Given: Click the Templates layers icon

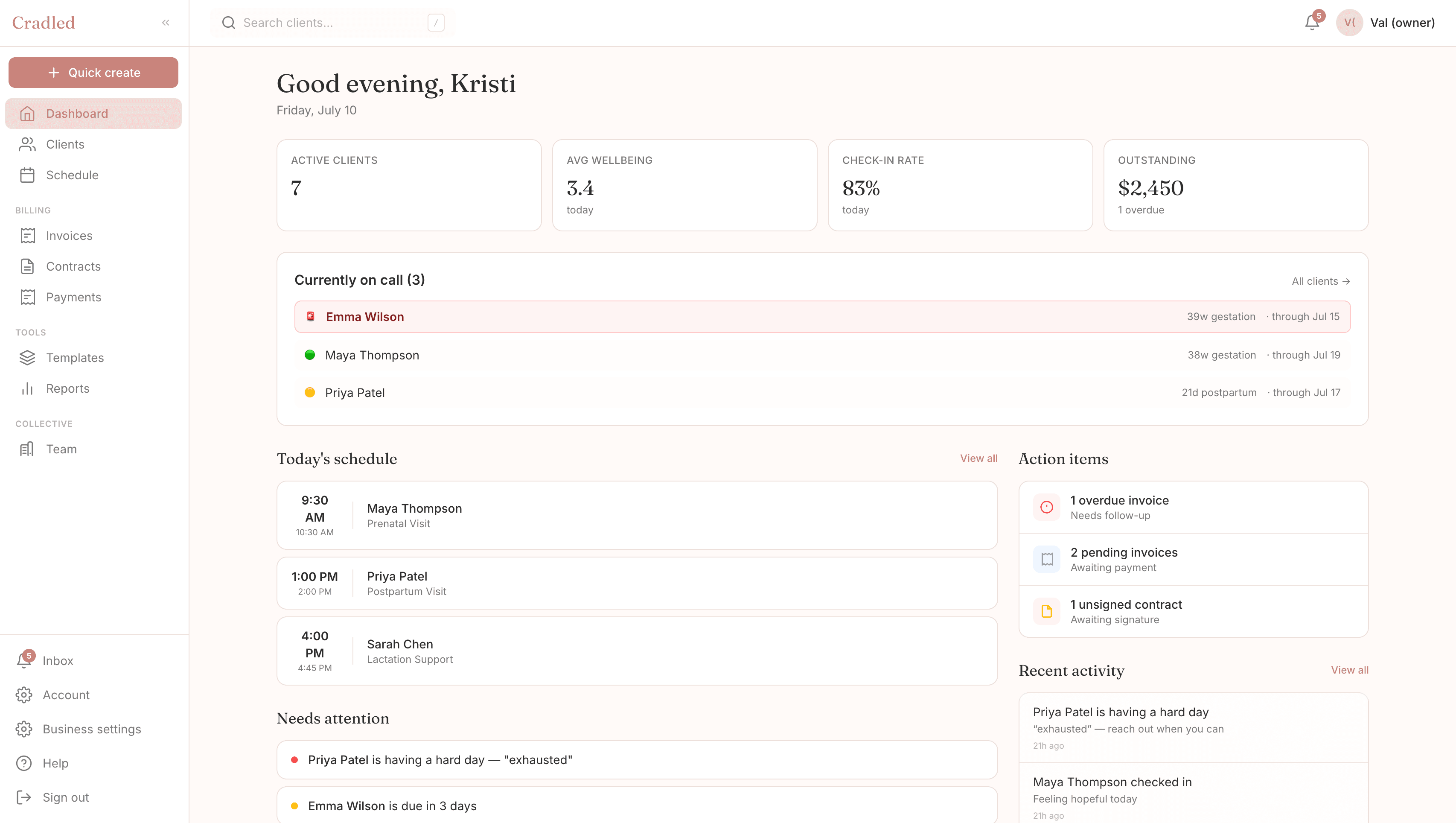Looking at the screenshot, I should pyautogui.click(x=27, y=358).
